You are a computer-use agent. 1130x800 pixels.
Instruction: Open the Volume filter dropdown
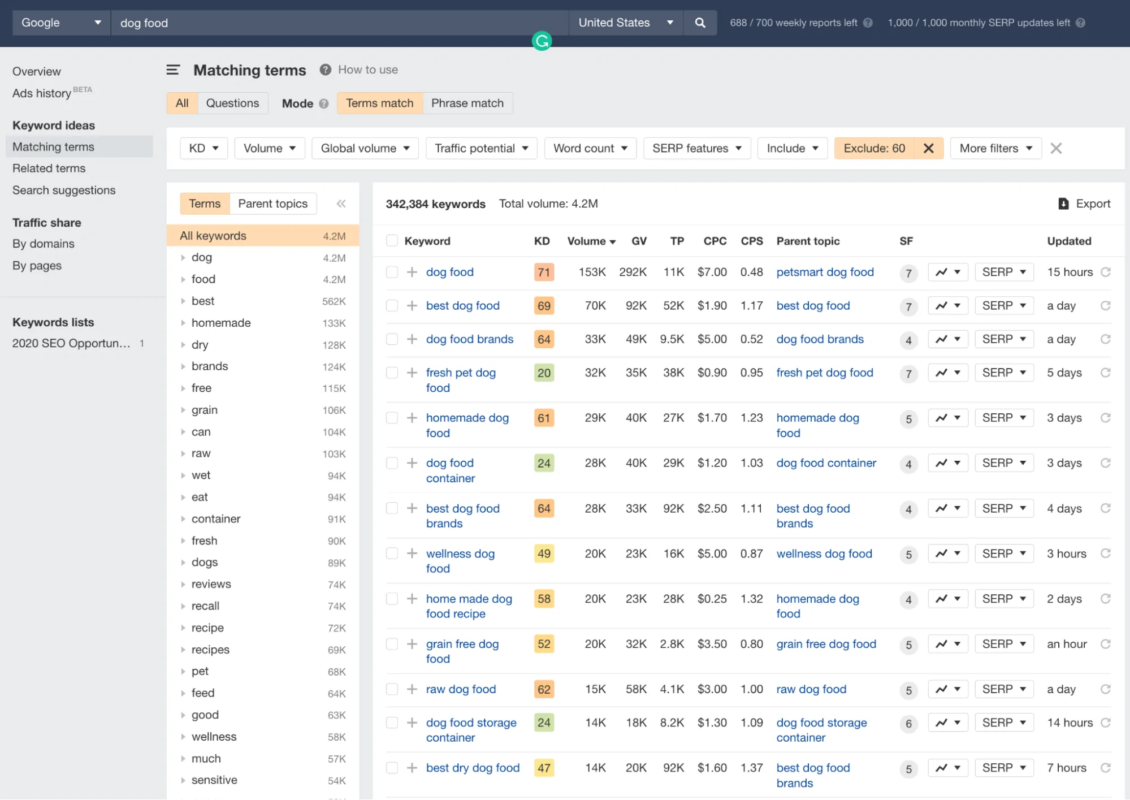[270, 148]
